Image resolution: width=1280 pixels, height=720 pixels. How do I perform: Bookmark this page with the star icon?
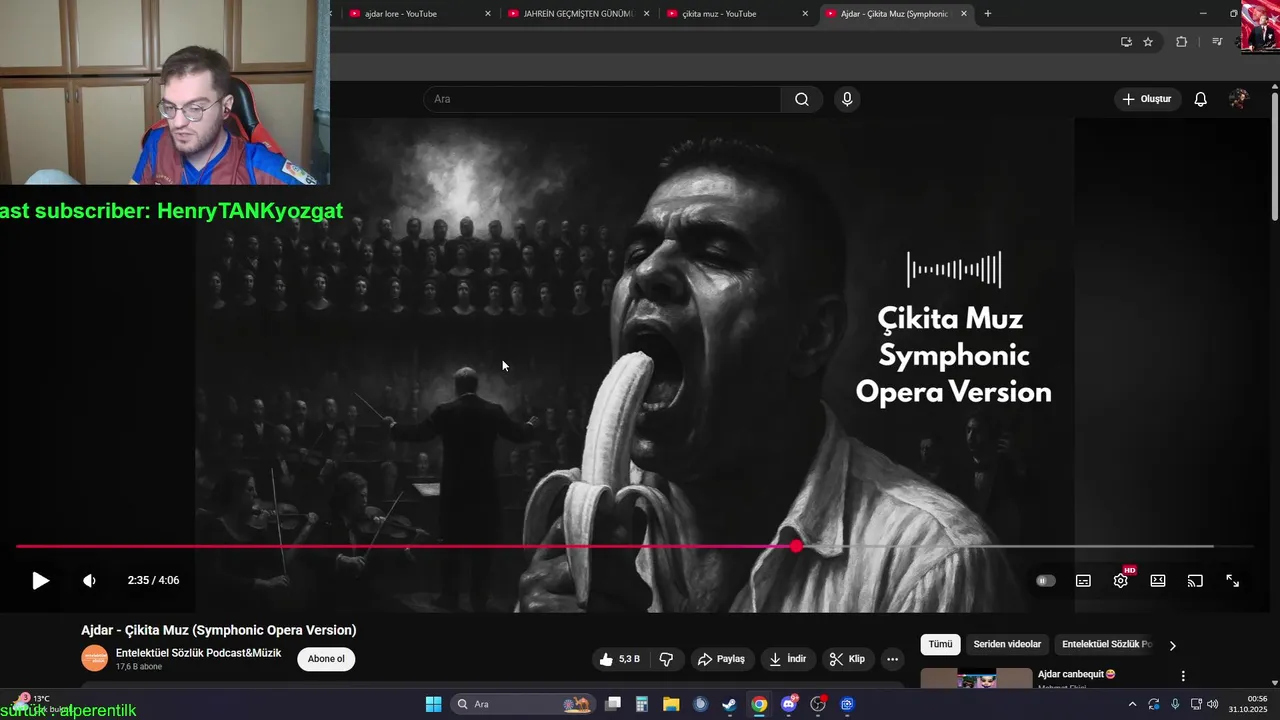(1148, 42)
